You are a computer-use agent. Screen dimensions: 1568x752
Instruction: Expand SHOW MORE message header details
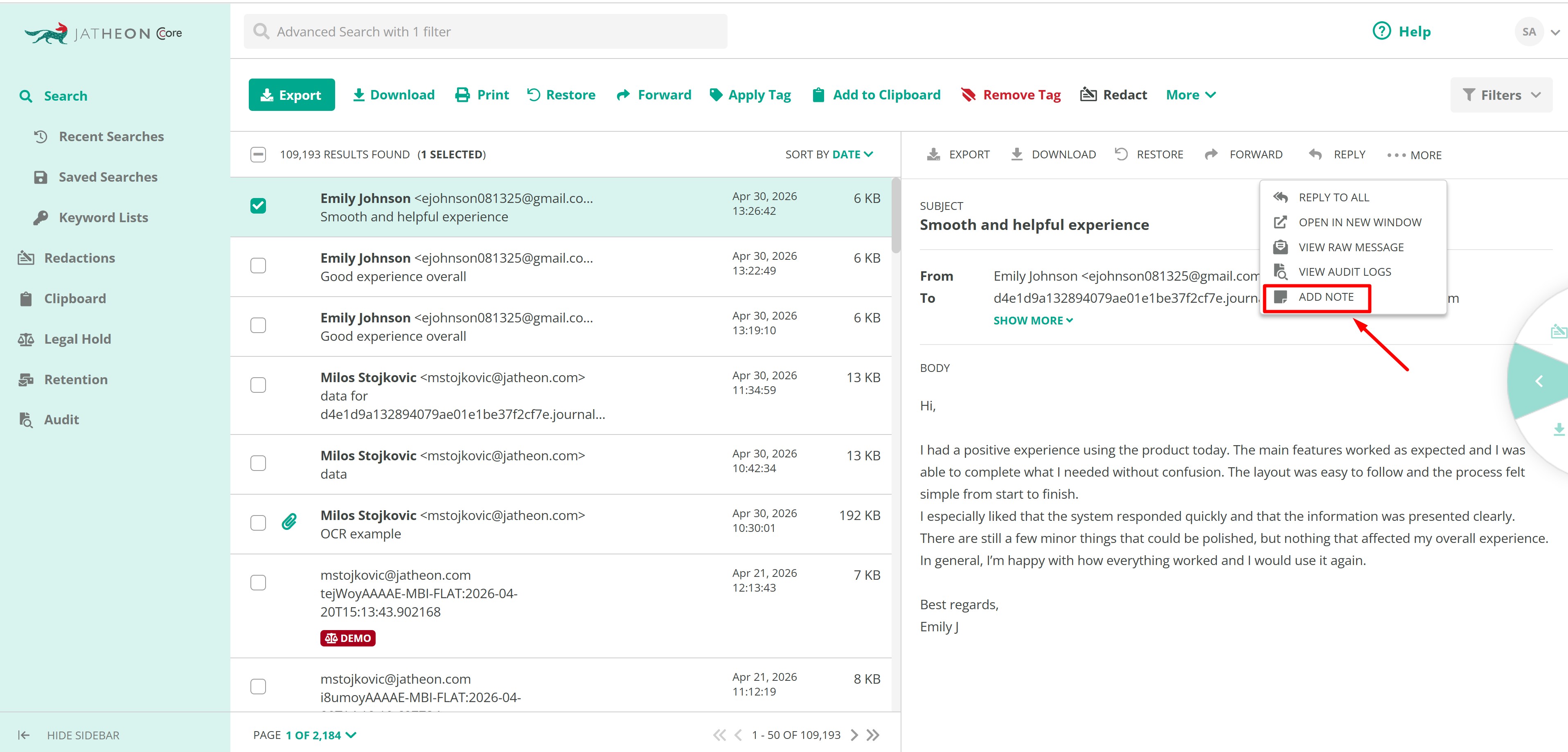click(x=1033, y=321)
